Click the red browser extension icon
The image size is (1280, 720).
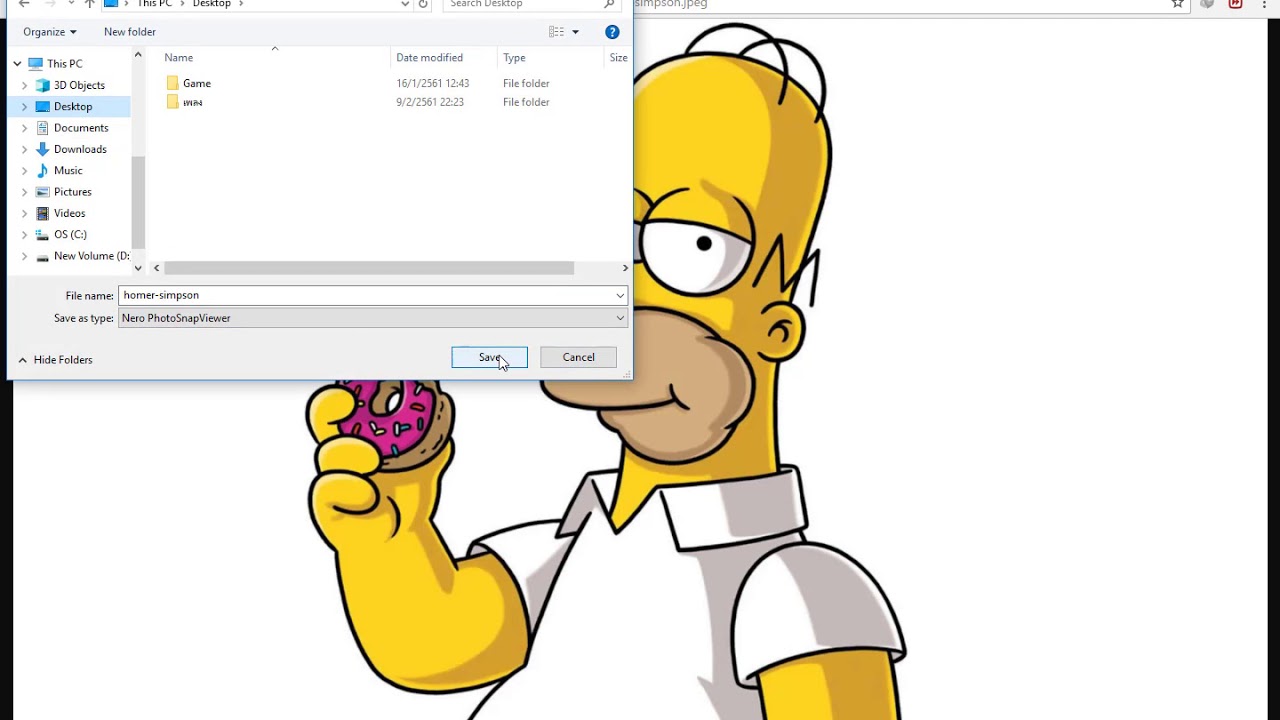(x=1236, y=4)
